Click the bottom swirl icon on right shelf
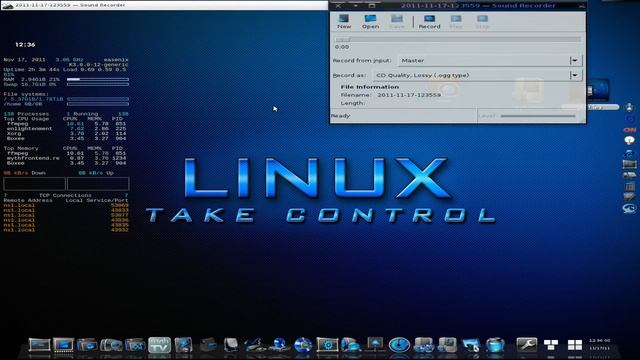640x360 pixels. click(629, 209)
